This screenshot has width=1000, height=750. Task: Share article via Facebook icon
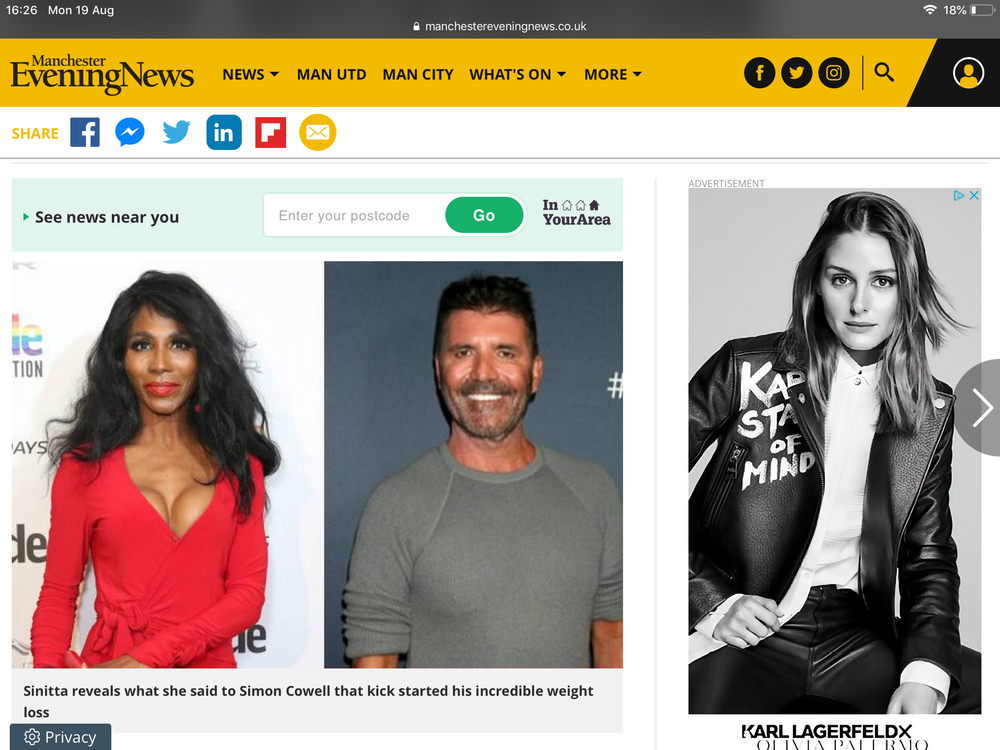point(85,133)
